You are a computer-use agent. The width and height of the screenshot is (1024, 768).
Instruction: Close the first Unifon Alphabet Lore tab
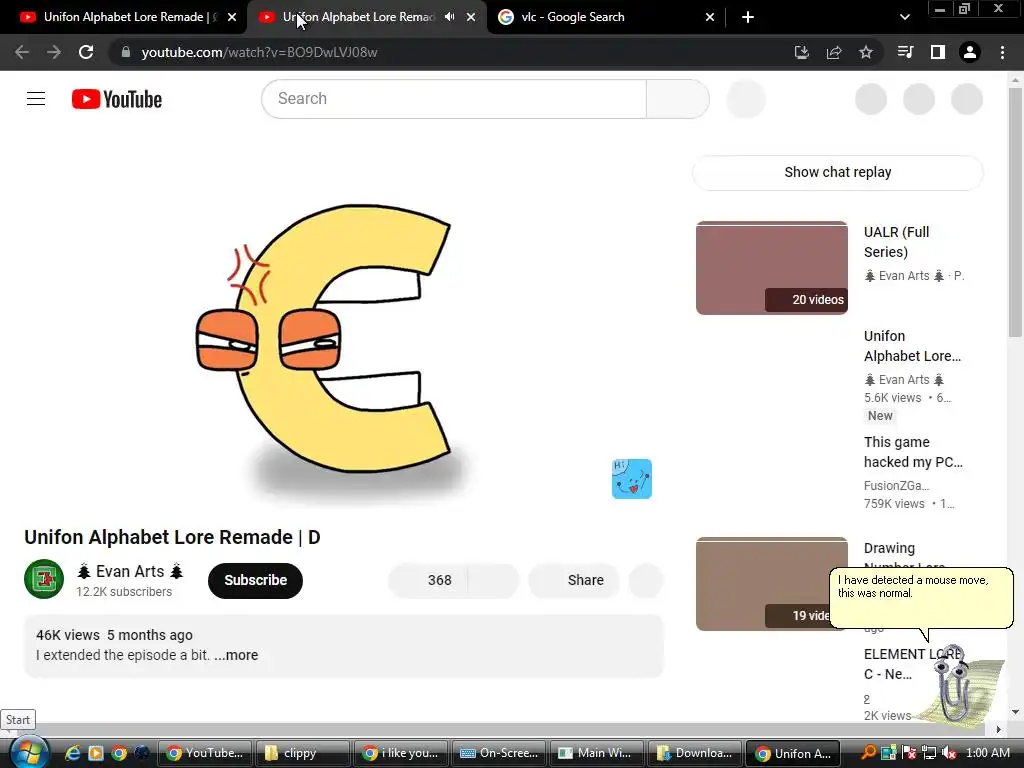coord(232,18)
